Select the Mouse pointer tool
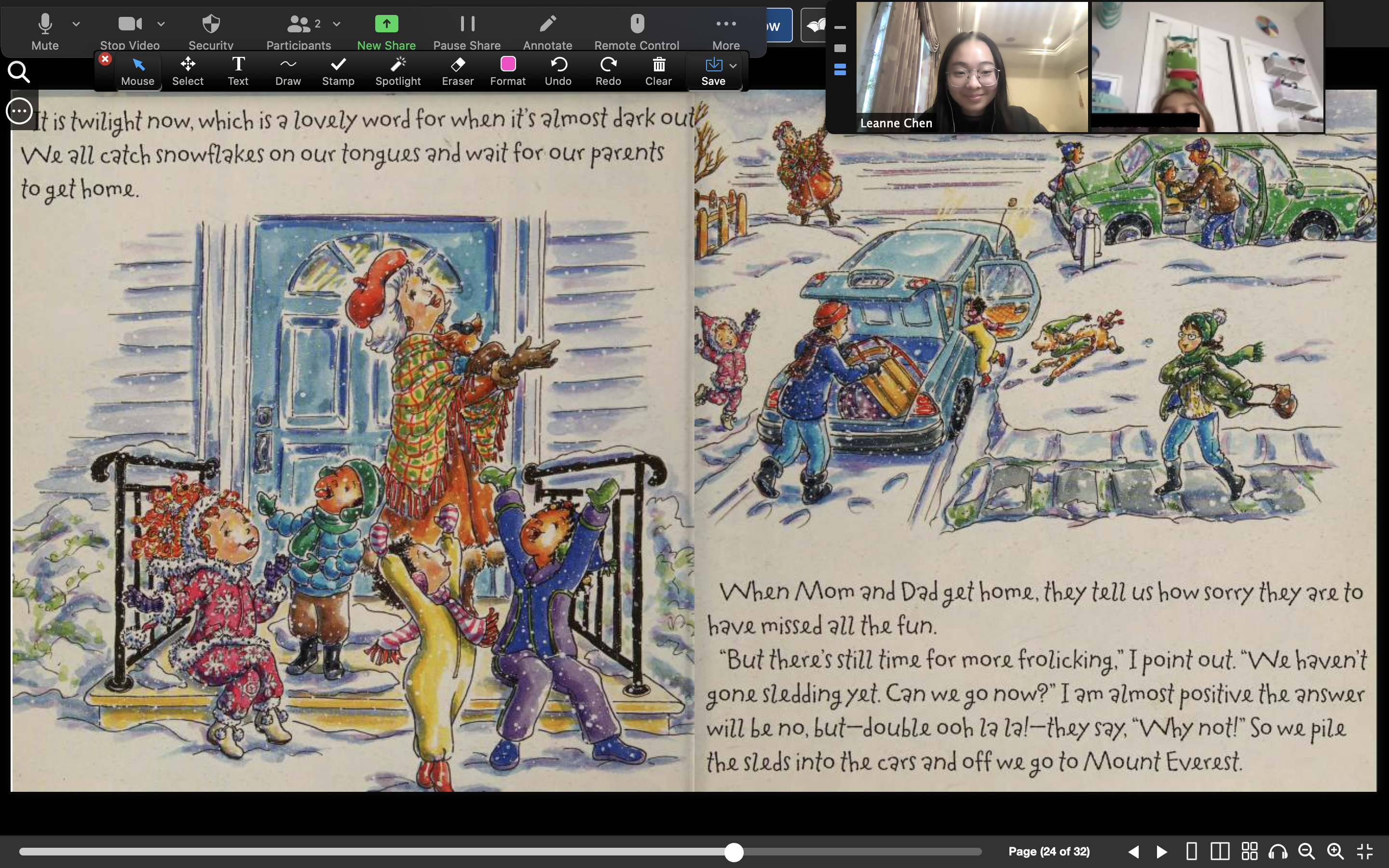 pos(138,71)
